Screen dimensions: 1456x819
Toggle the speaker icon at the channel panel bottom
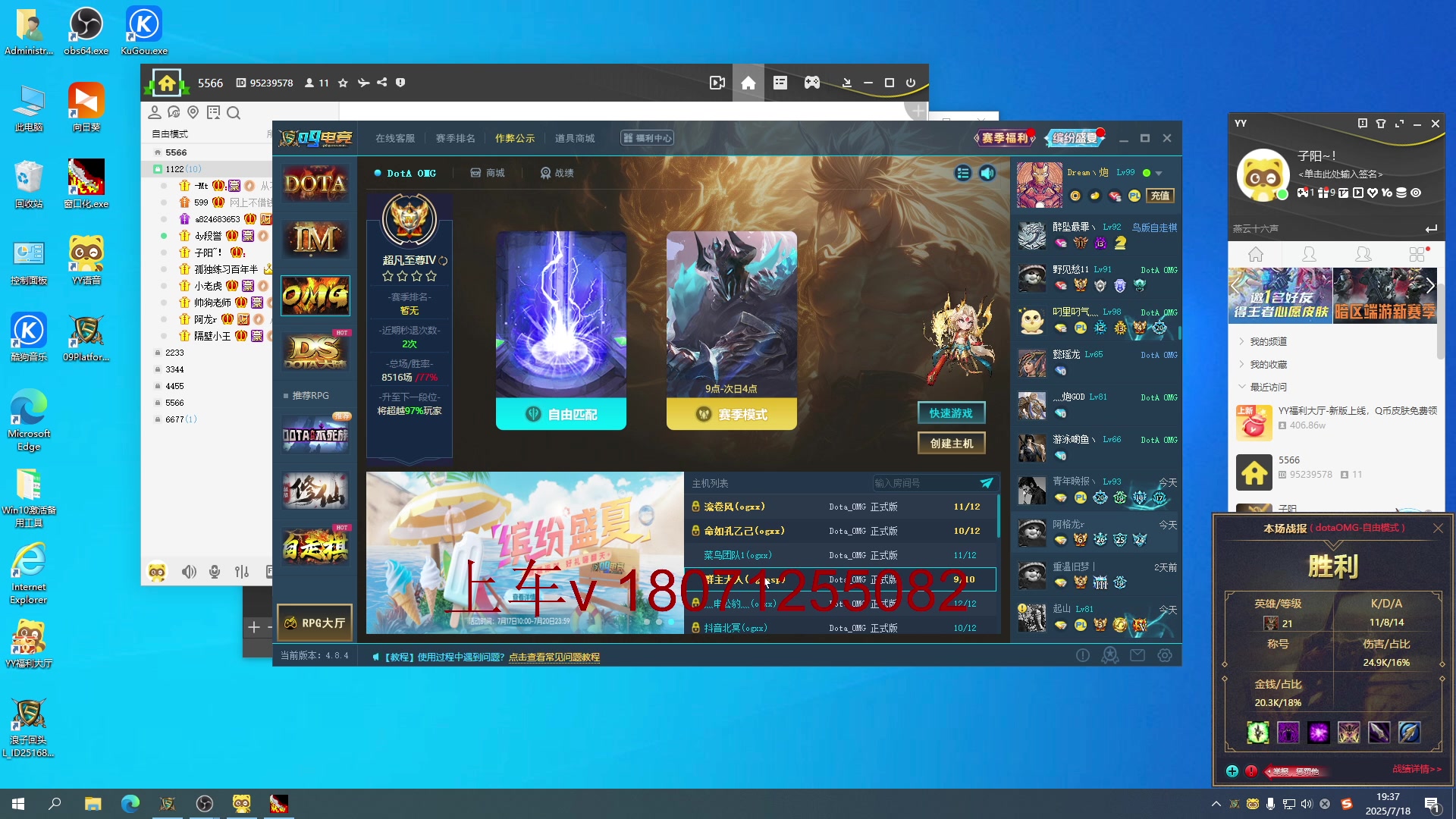(189, 572)
